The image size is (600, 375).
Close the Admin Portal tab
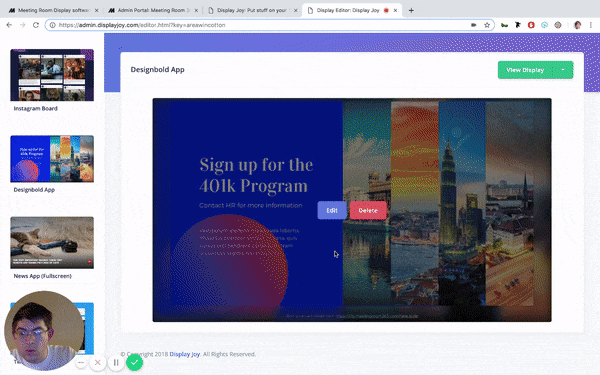[196, 10]
